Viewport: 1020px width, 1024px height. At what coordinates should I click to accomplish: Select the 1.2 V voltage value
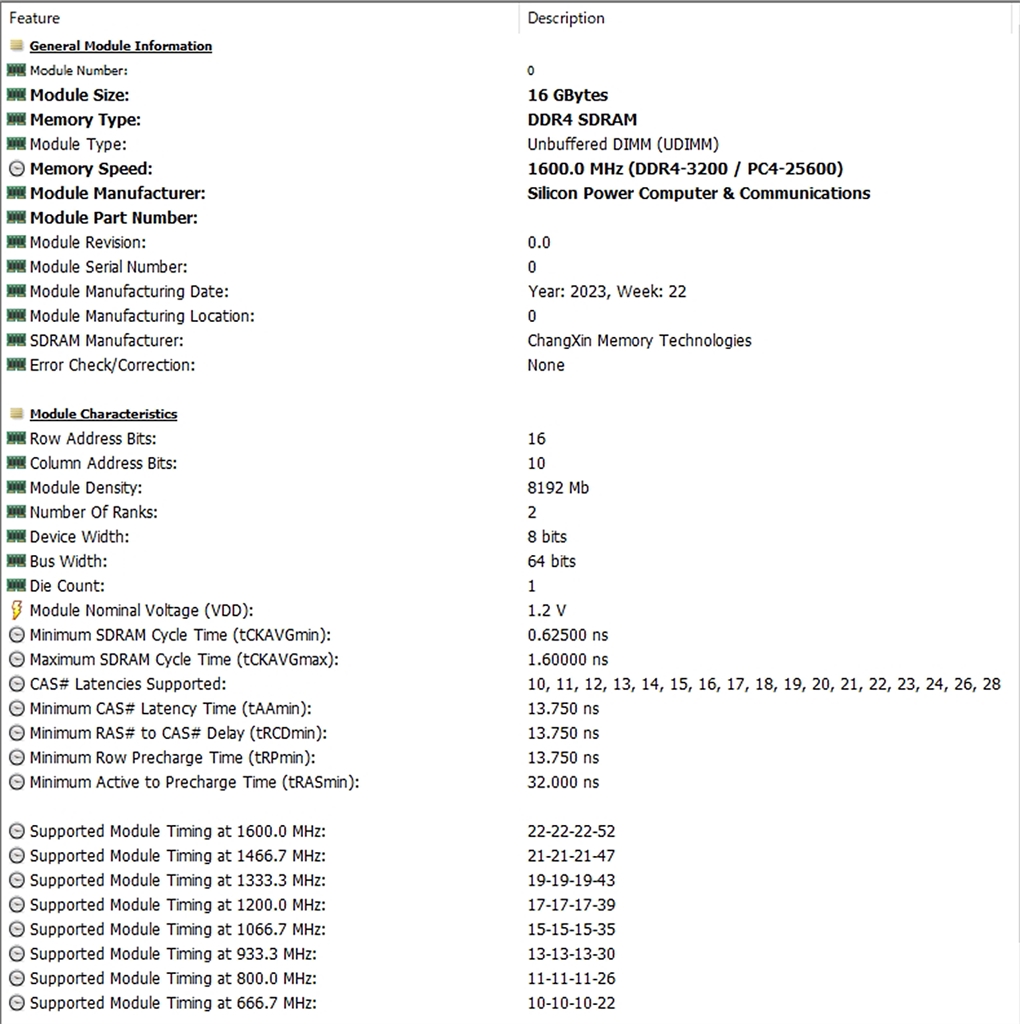point(547,611)
